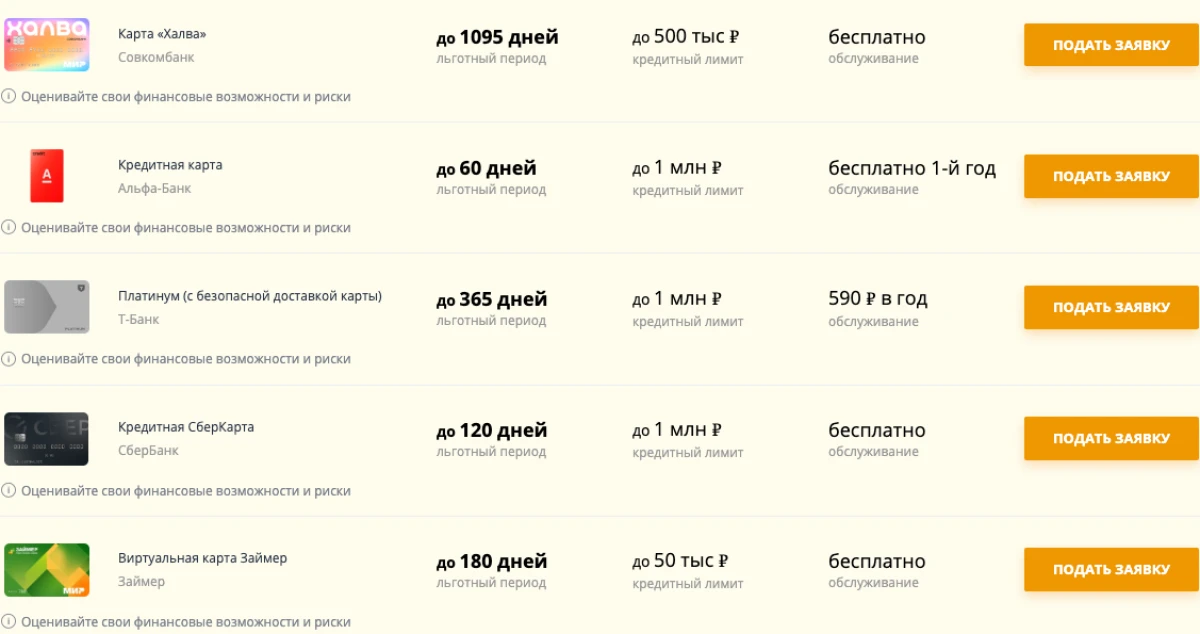Apply for Кредитная СберКарта

click(1111, 439)
